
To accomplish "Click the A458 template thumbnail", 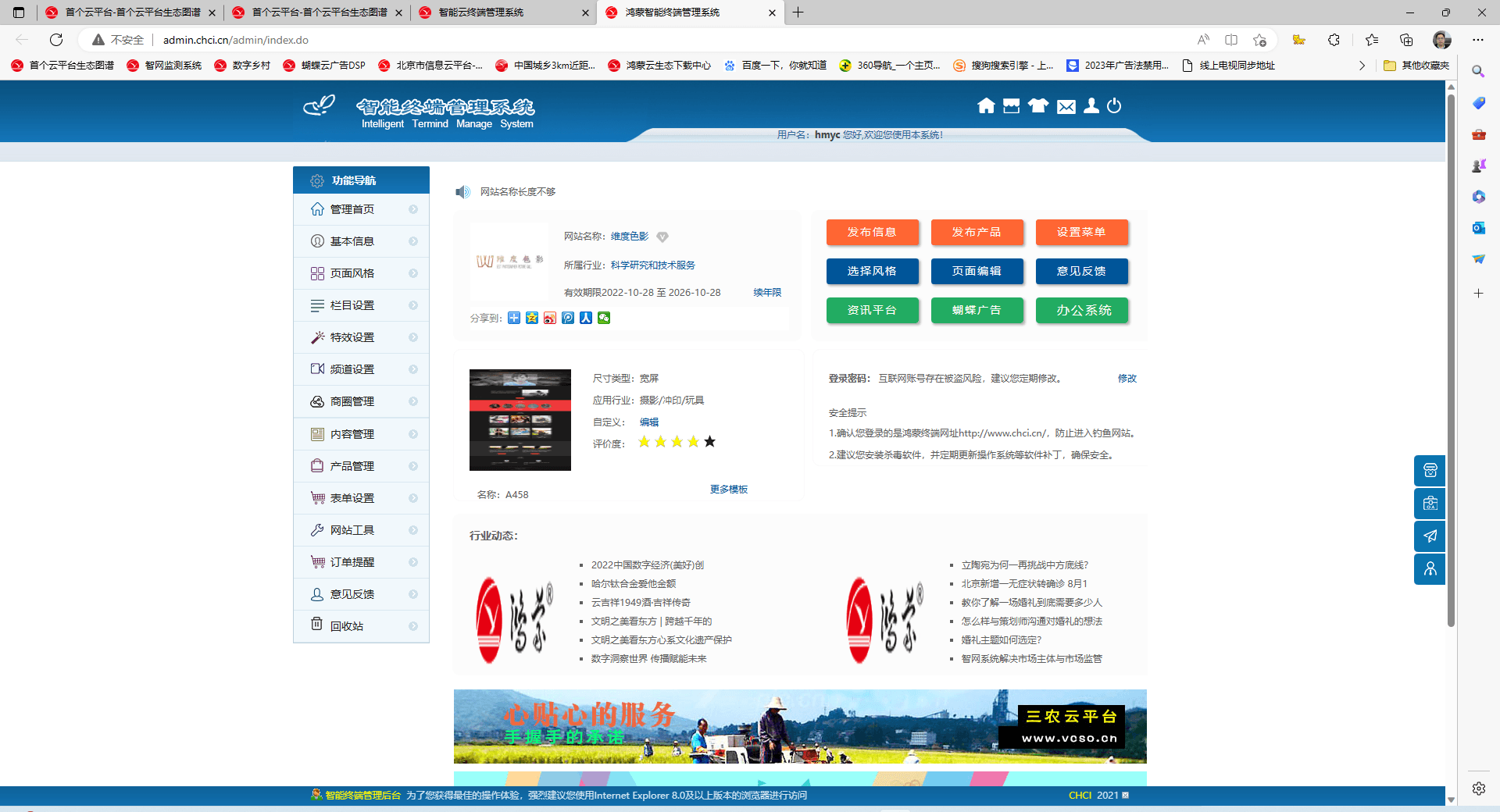I will (x=520, y=420).
